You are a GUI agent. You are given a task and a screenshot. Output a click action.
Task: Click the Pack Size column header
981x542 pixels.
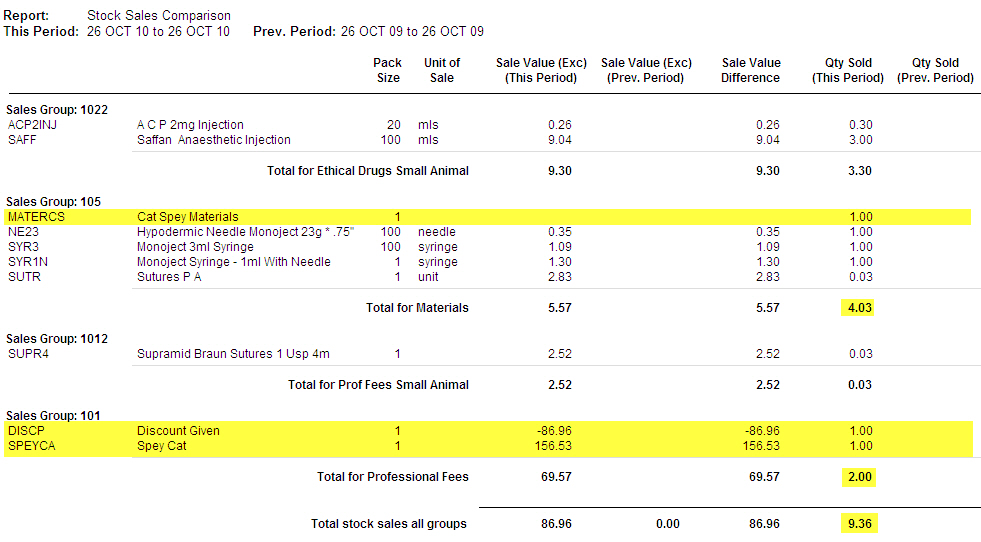coord(388,70)
